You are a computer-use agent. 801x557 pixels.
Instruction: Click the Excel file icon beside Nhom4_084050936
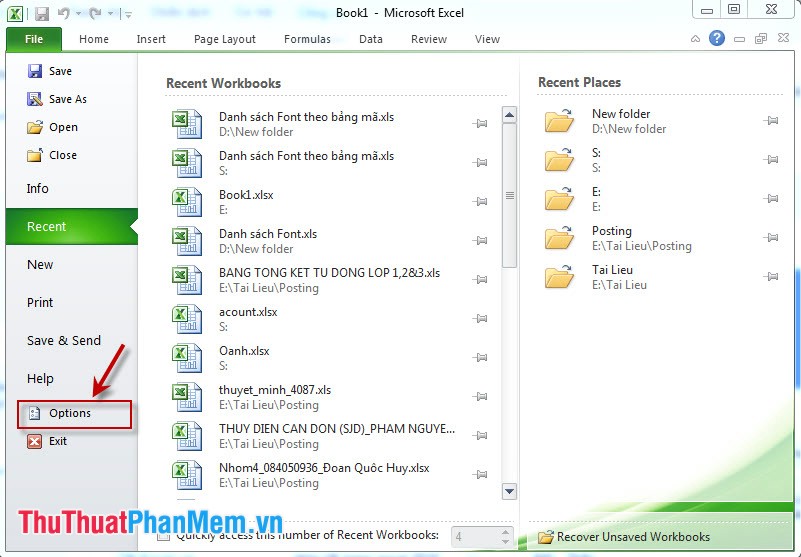(186, 475)
